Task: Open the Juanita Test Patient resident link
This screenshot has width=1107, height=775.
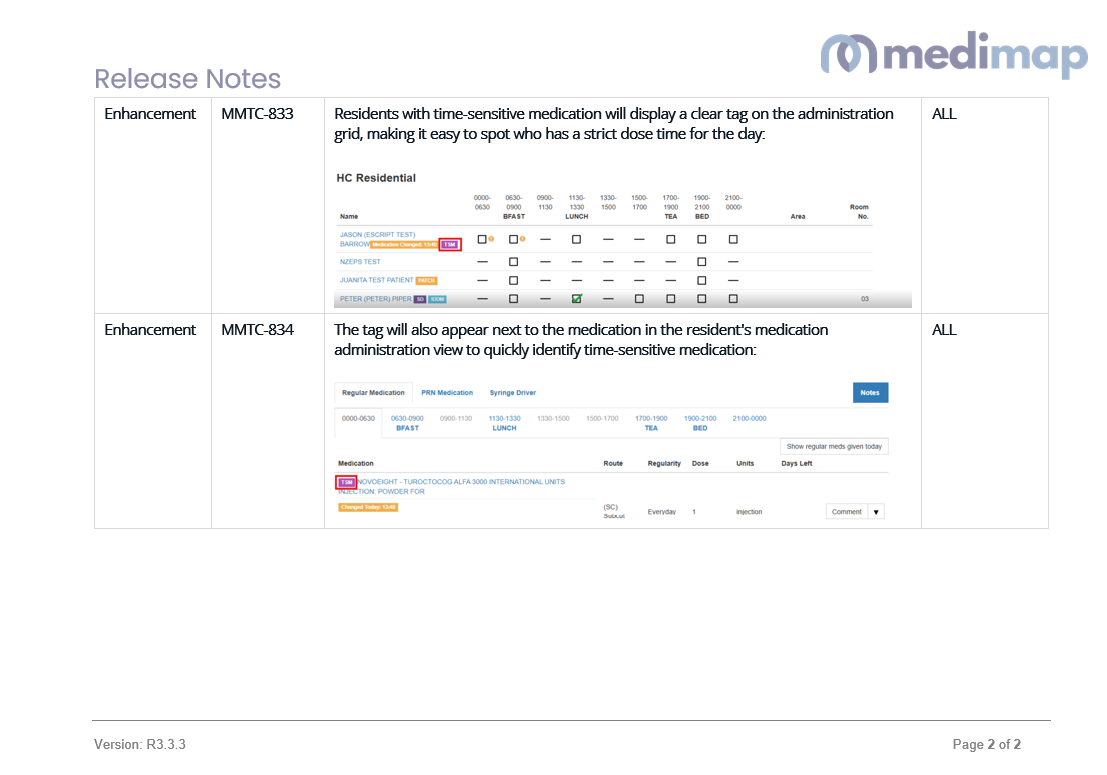Action: (376, 280)
